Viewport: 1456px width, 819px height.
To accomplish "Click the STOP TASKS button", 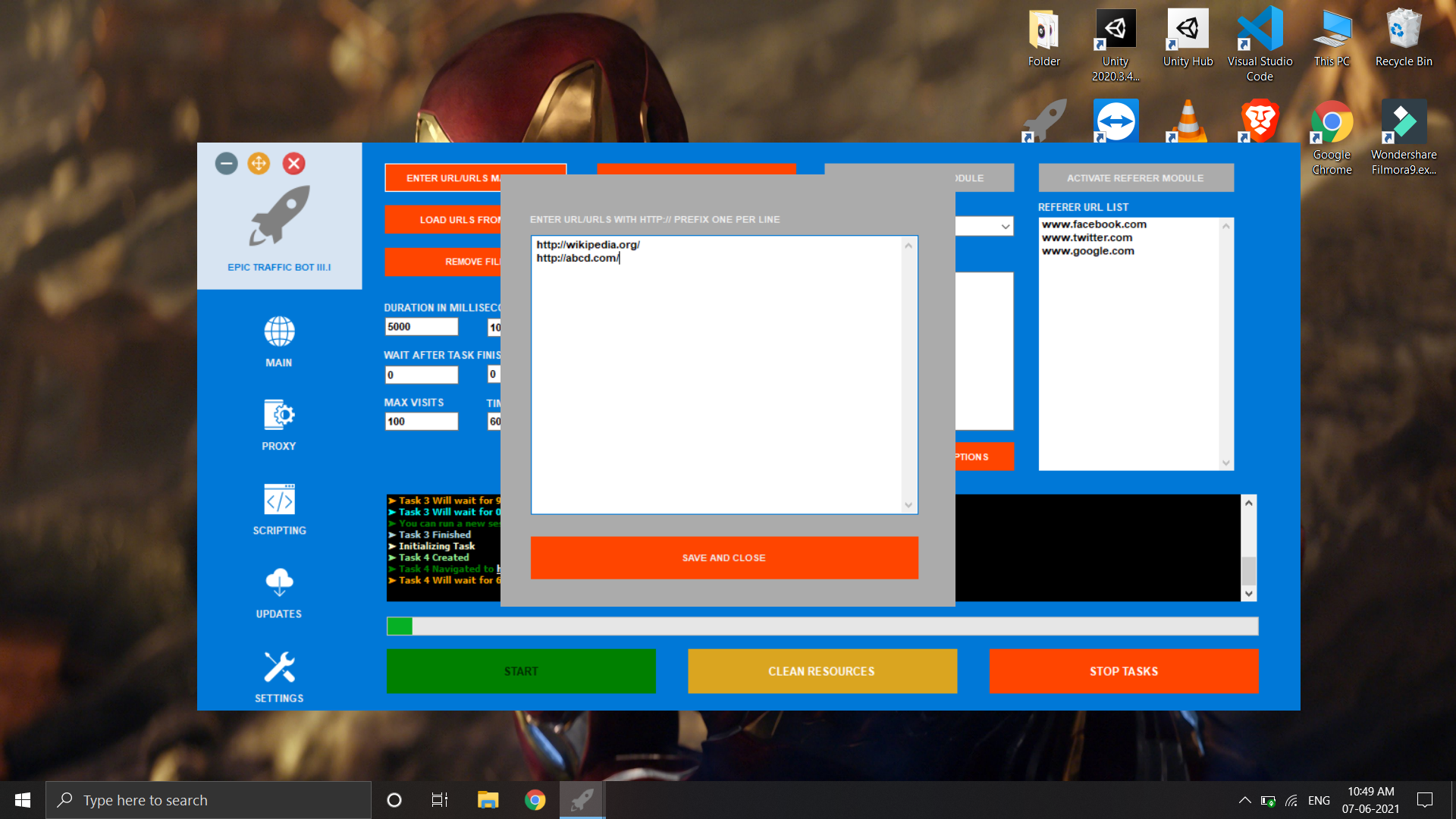I will 1123,671.
